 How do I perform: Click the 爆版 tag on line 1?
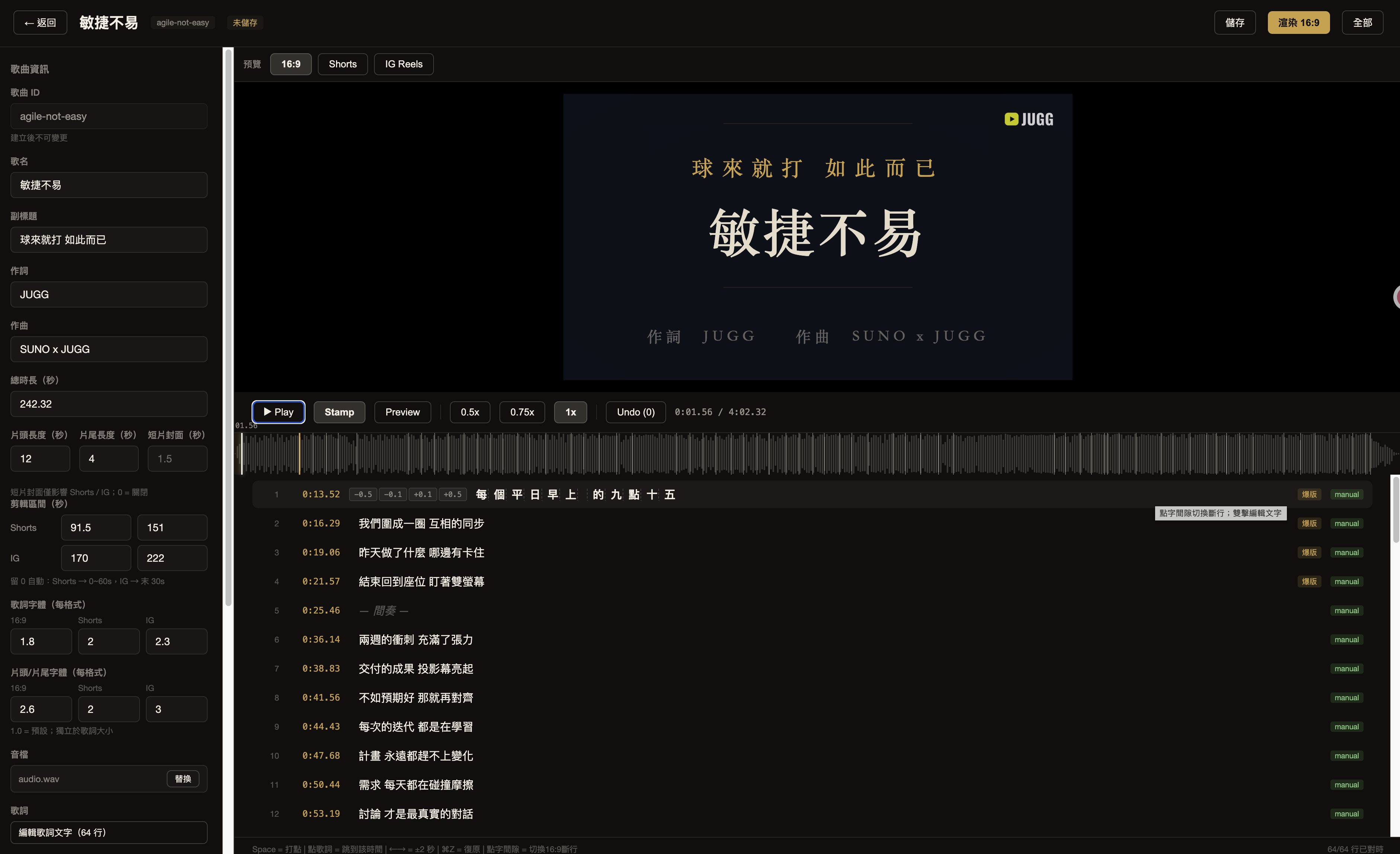click(1309, 494)
